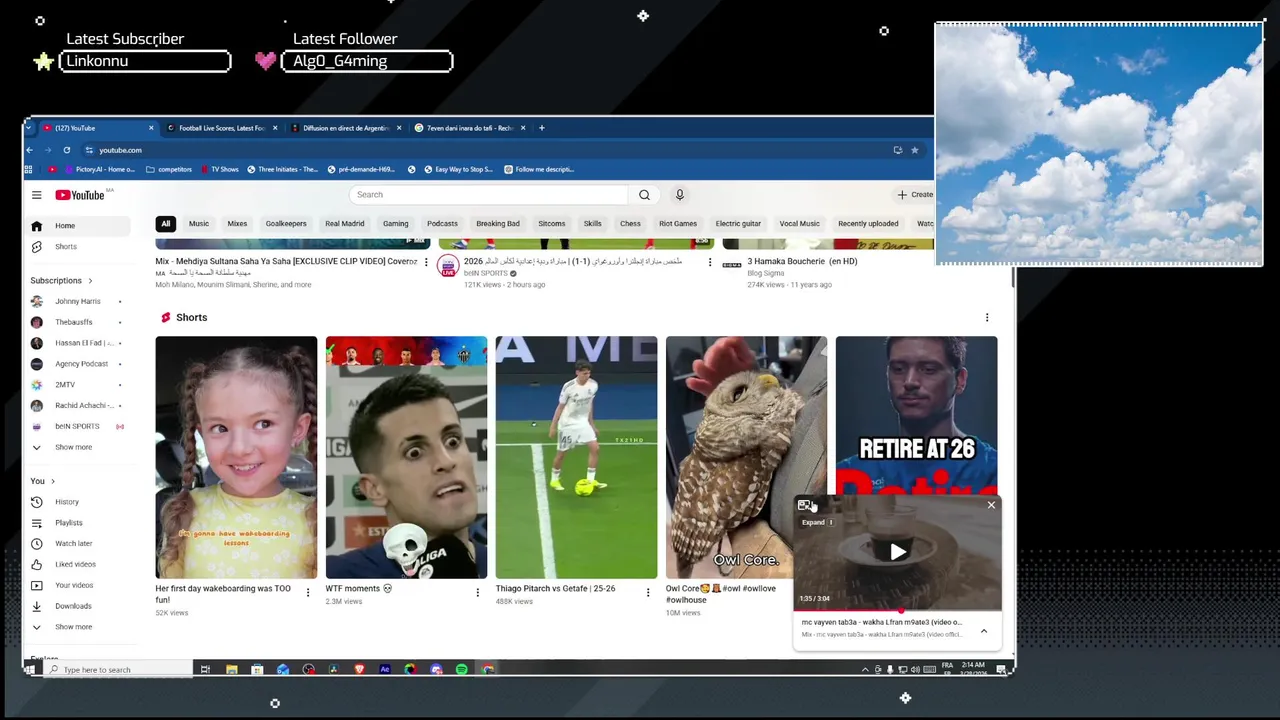Open the Retire at 26 thumbnail

click(916, 415)
